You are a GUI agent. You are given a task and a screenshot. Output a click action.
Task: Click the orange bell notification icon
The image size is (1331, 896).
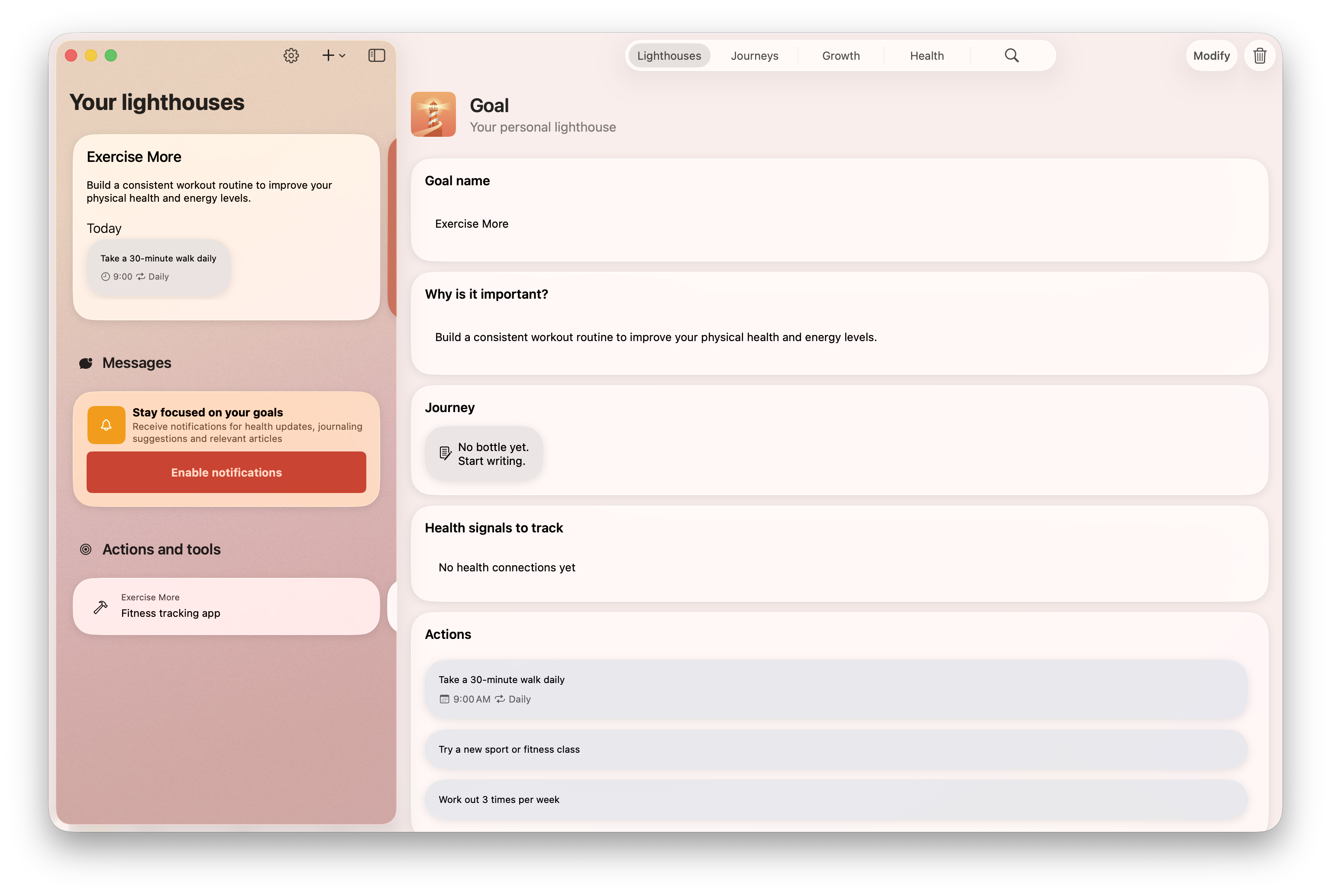tap(106, 425)
